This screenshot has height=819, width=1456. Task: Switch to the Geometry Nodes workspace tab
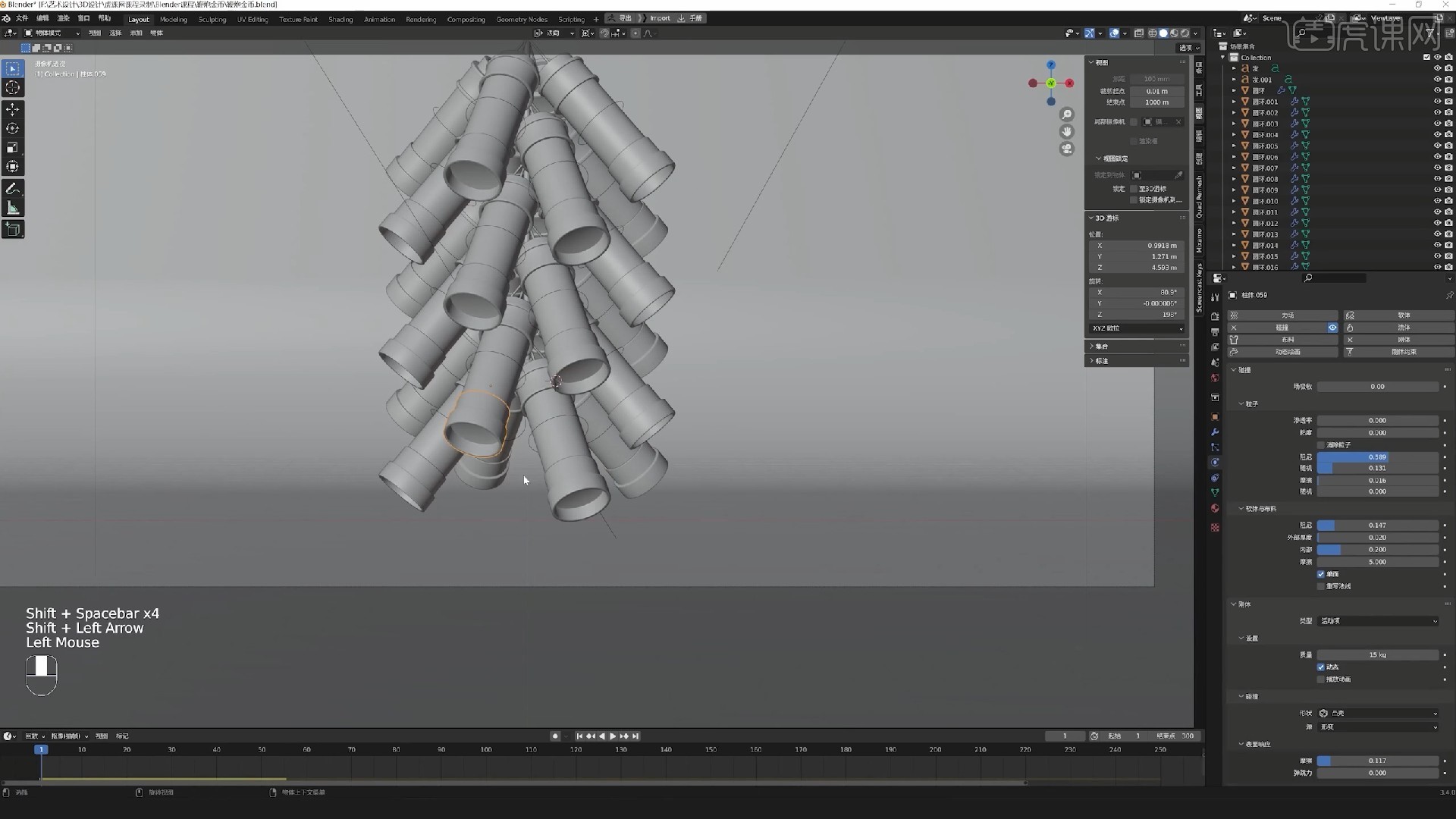[x=522, y=20]
